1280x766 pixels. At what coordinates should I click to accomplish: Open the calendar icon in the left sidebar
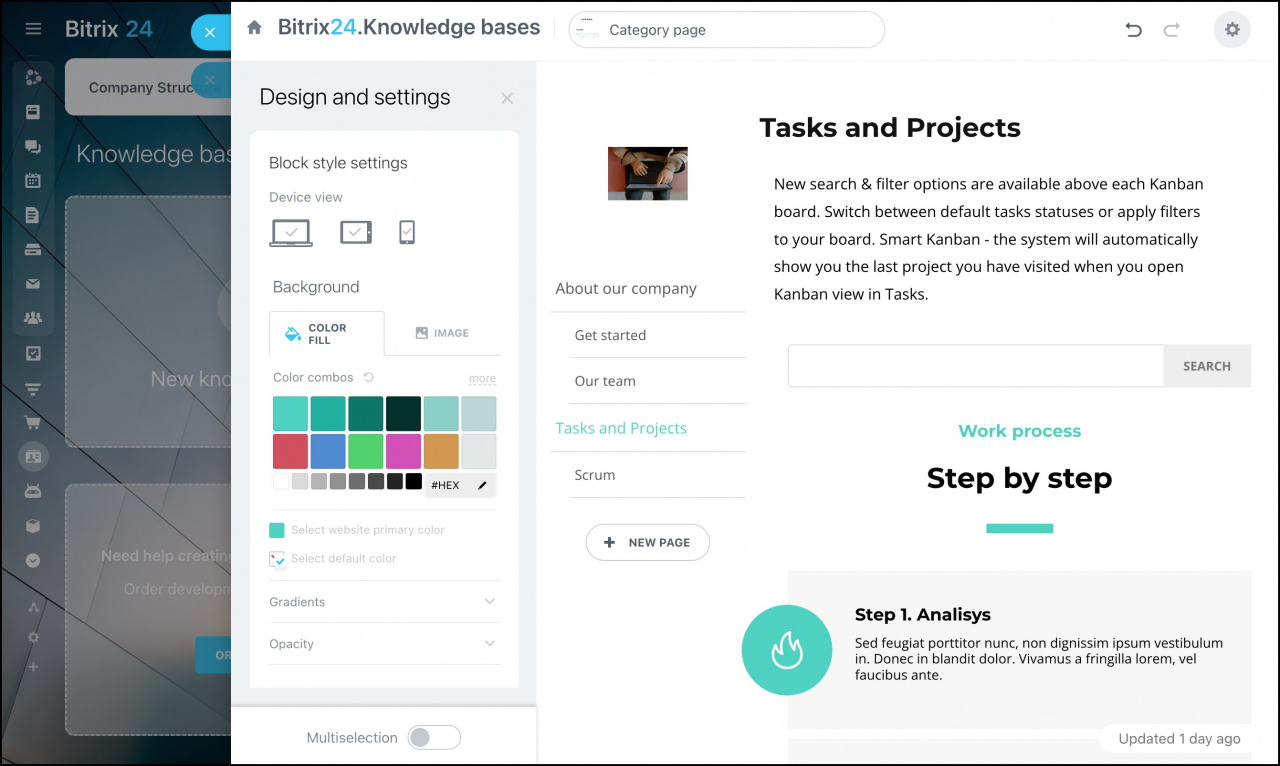[33, 181]
